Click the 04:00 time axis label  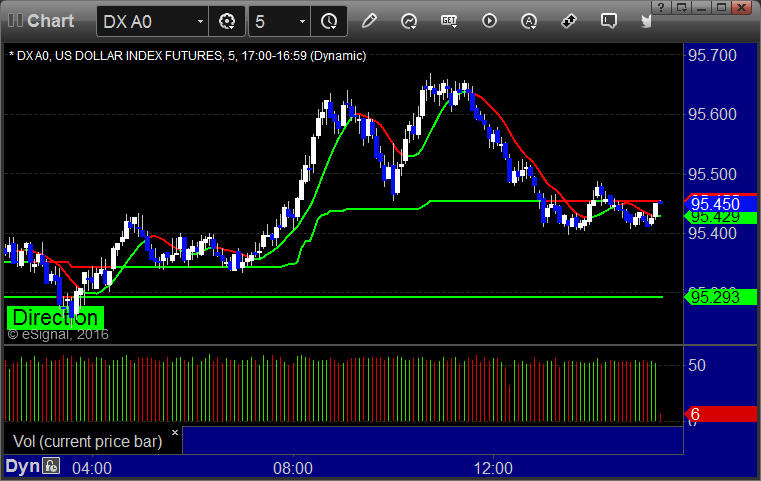92,468
